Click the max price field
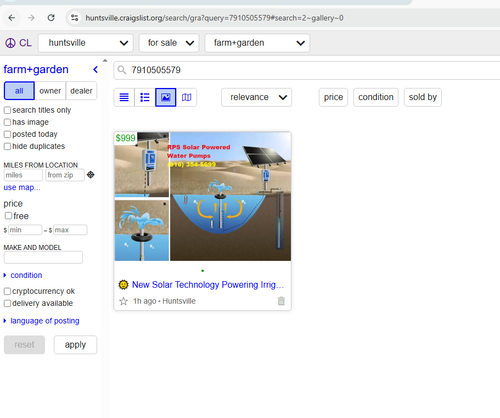This screenshot has width=500, height=418. pyautogui.click(x=70, y=230)
